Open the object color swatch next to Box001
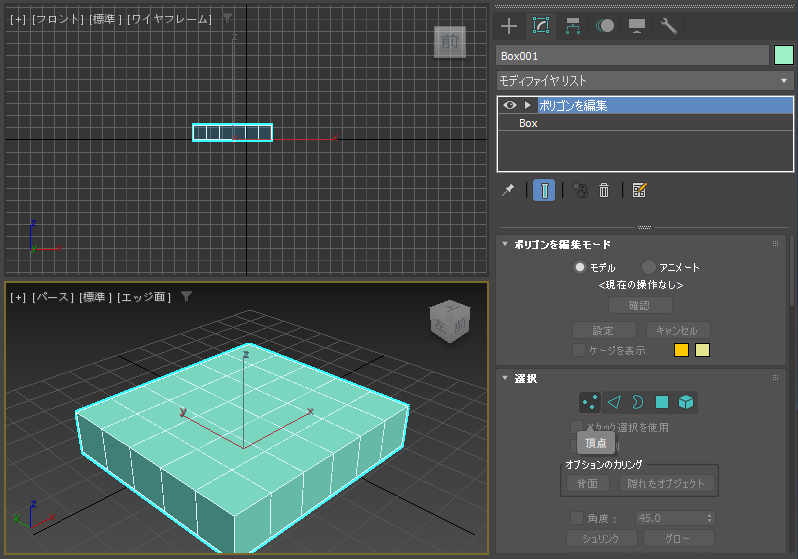 click(783, 55)
